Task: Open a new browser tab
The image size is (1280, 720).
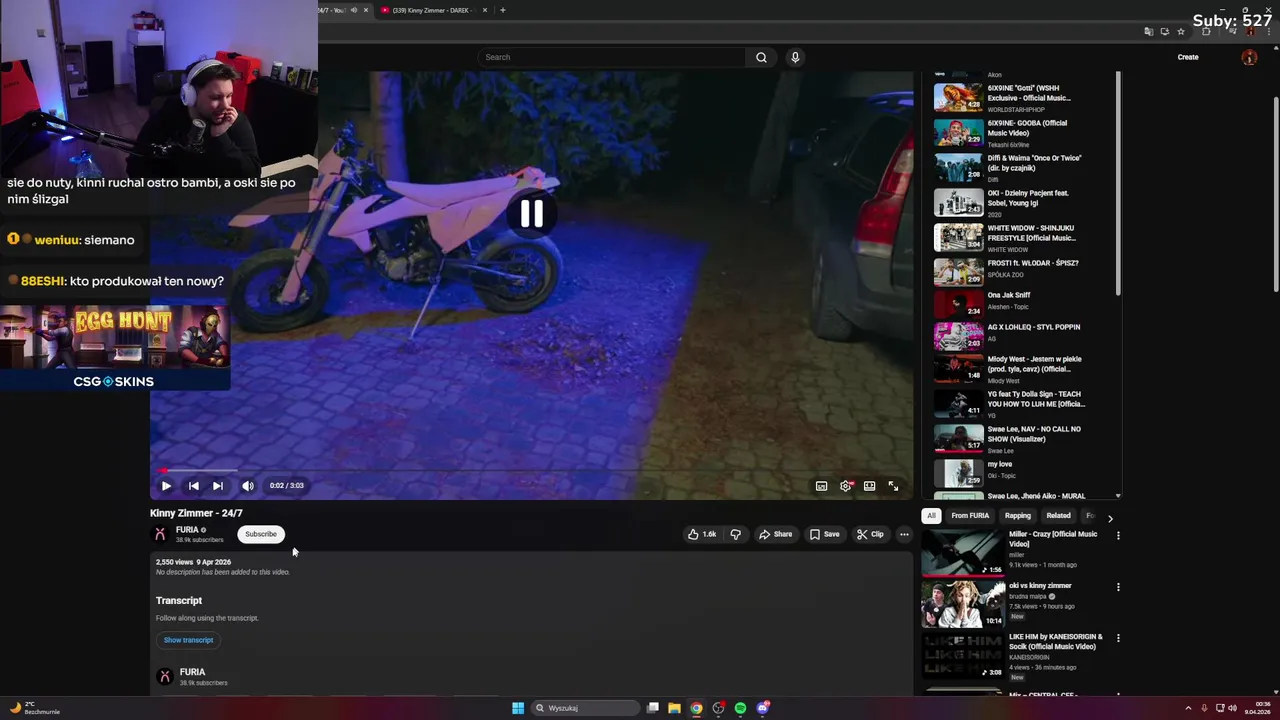Action: point(503,10)
